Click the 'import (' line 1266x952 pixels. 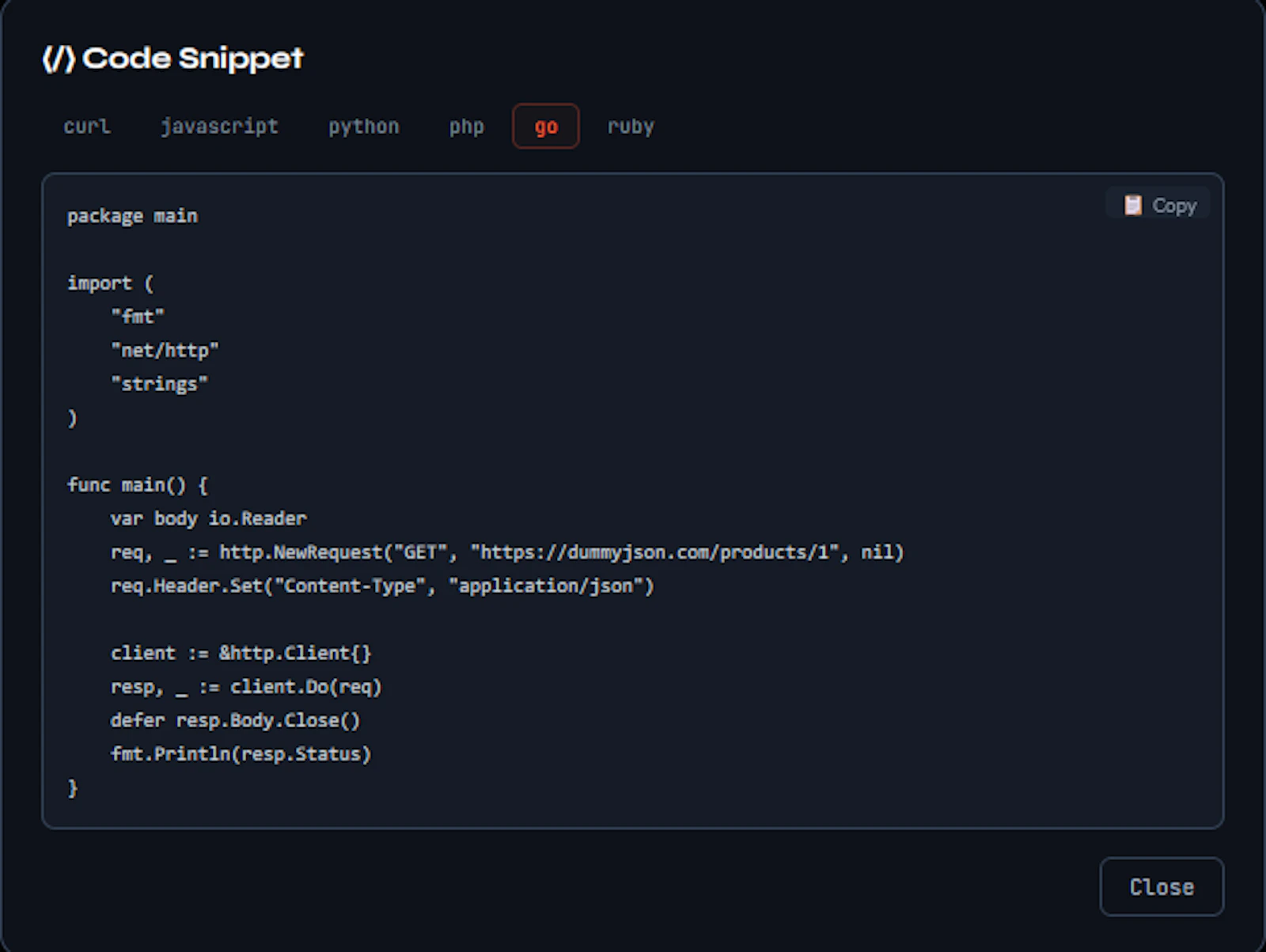[111, 283]
